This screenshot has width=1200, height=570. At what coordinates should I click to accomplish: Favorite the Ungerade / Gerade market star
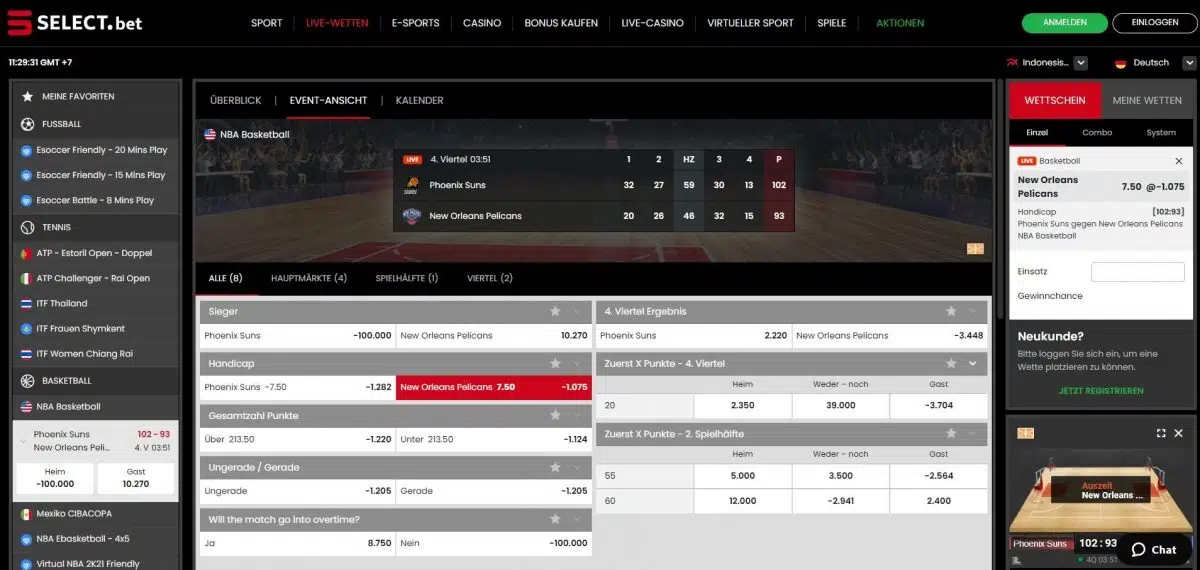(x=555, y=467)
